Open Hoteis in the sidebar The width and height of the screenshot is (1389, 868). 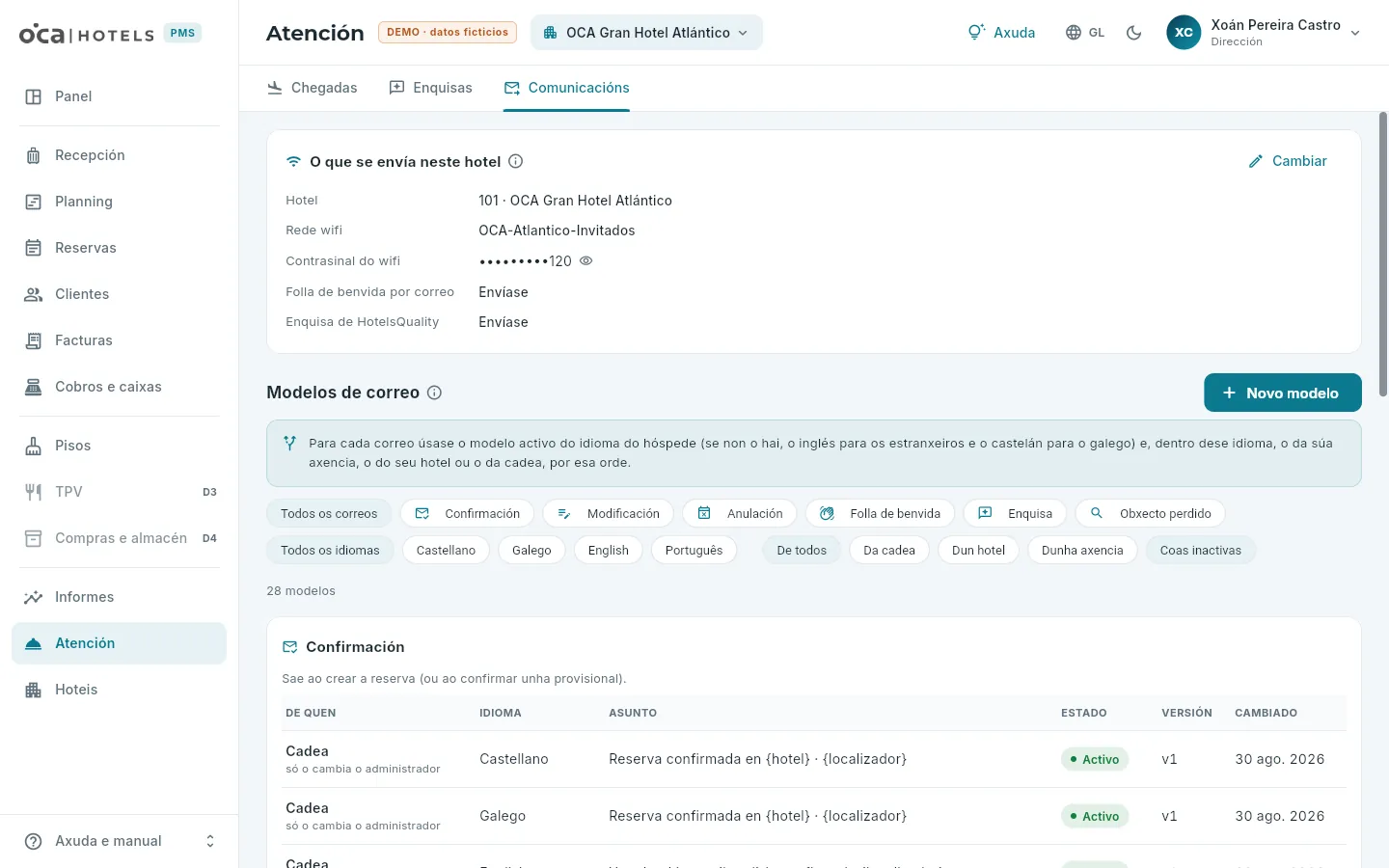(x=119, y=690)
